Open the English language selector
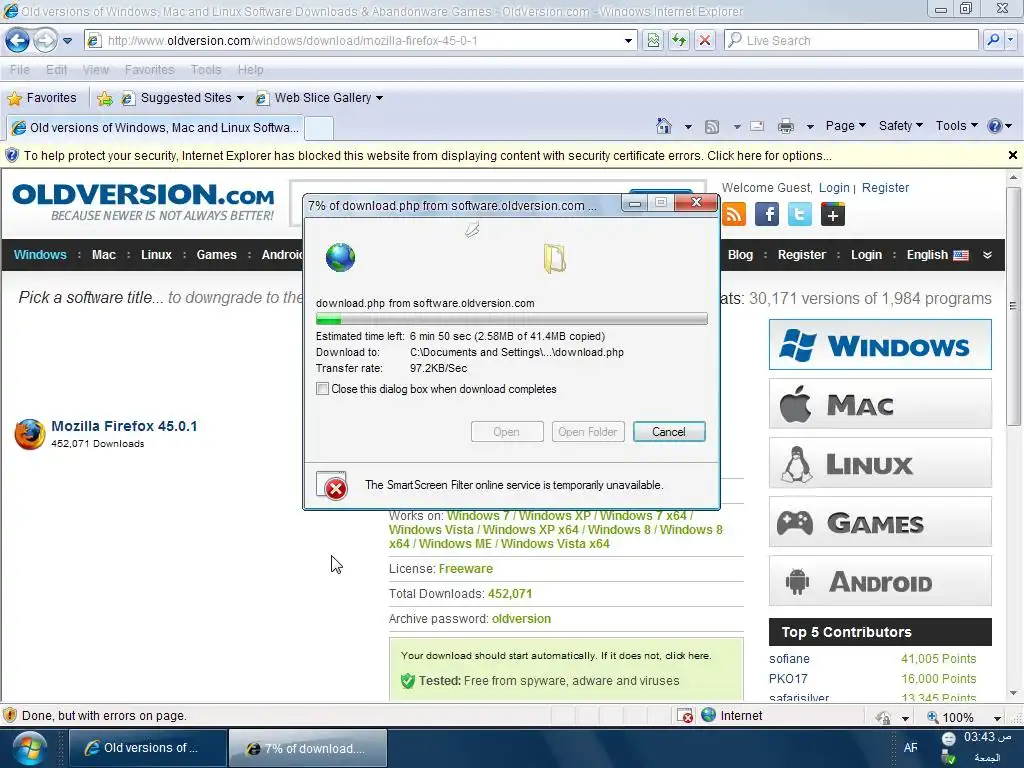This screenshot has height=768, width=1024. click(937, 255)
